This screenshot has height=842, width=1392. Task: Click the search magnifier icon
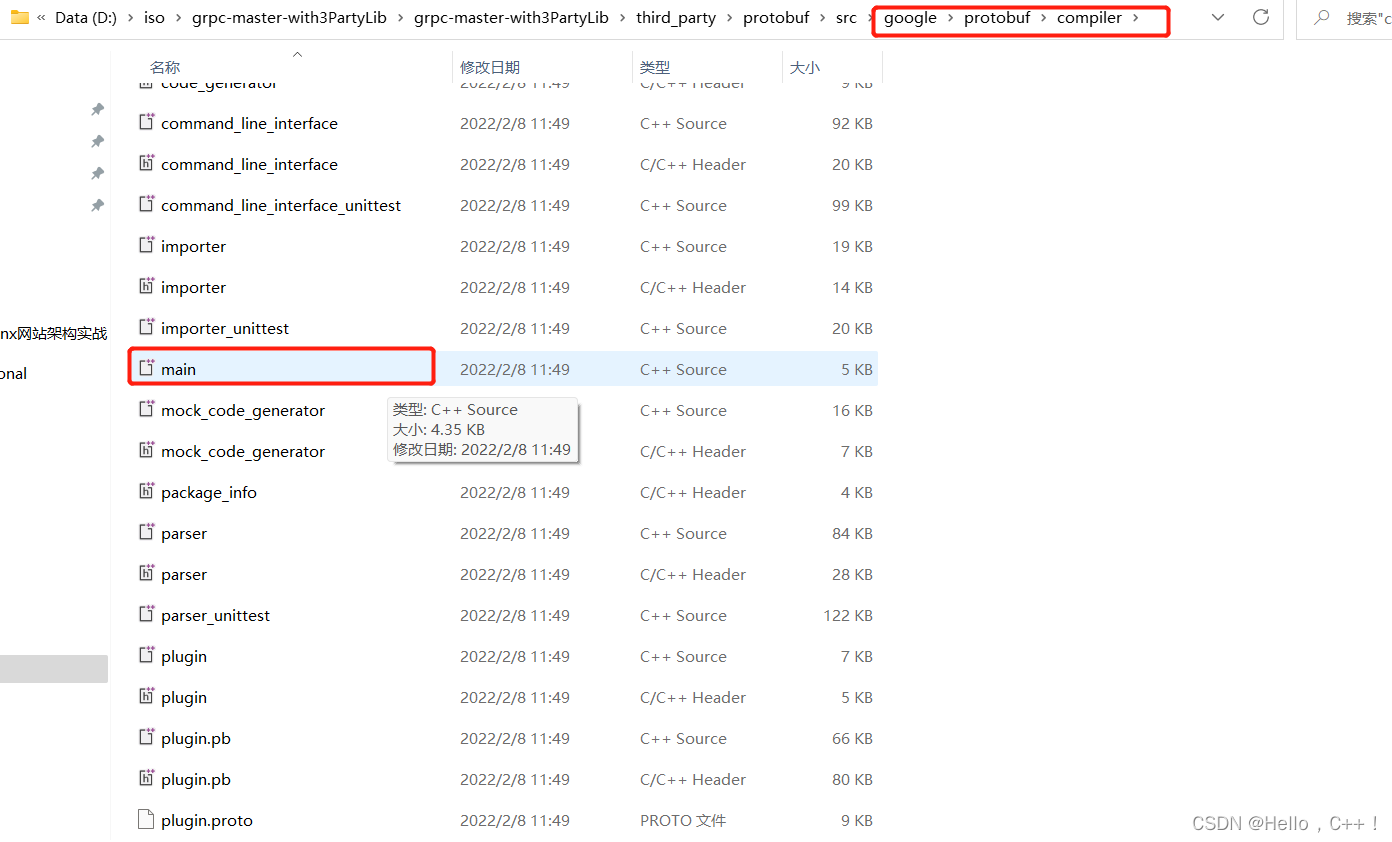coord(1322,17)
